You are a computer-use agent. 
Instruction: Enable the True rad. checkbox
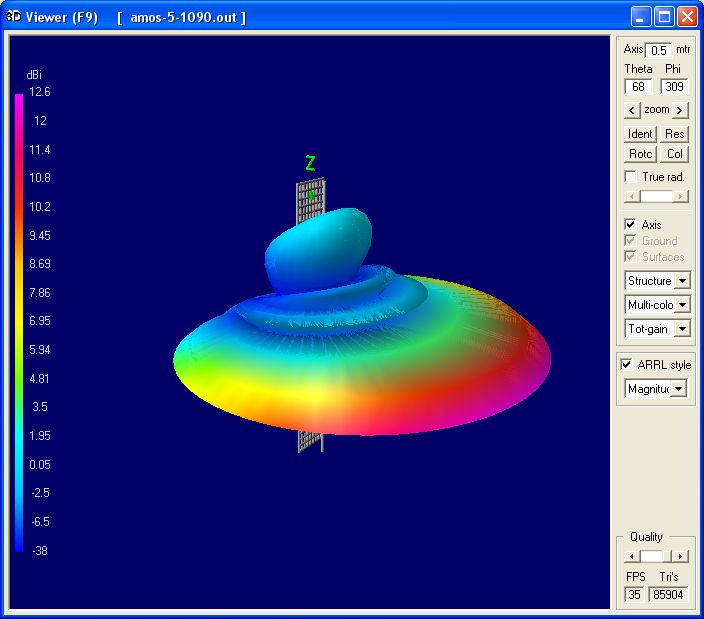[x=630, y=177]
